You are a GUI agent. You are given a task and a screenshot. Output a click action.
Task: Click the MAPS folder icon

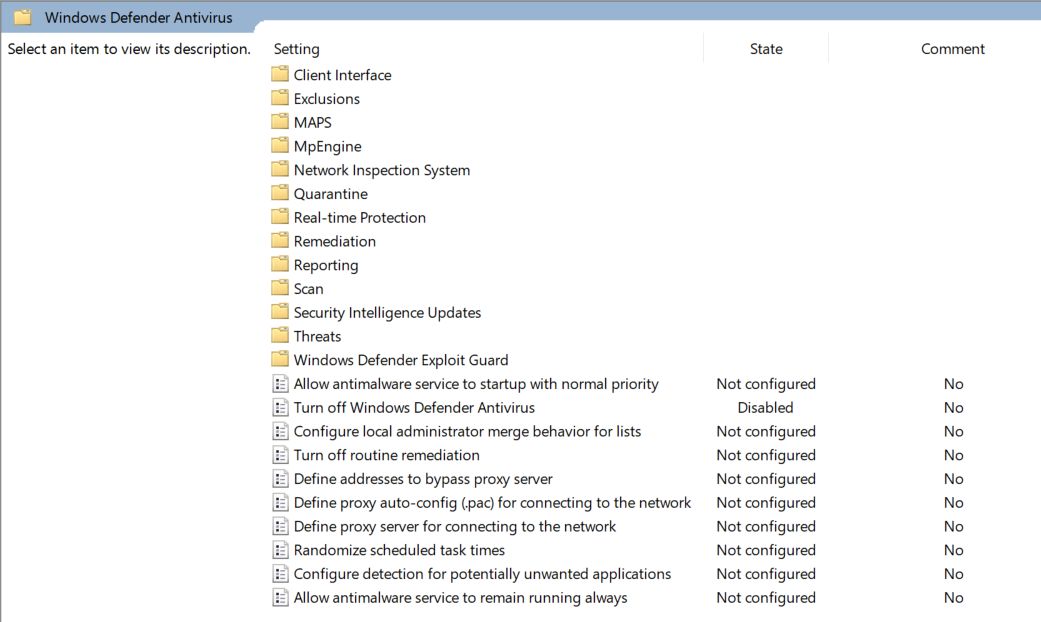(x=280, y=121)
